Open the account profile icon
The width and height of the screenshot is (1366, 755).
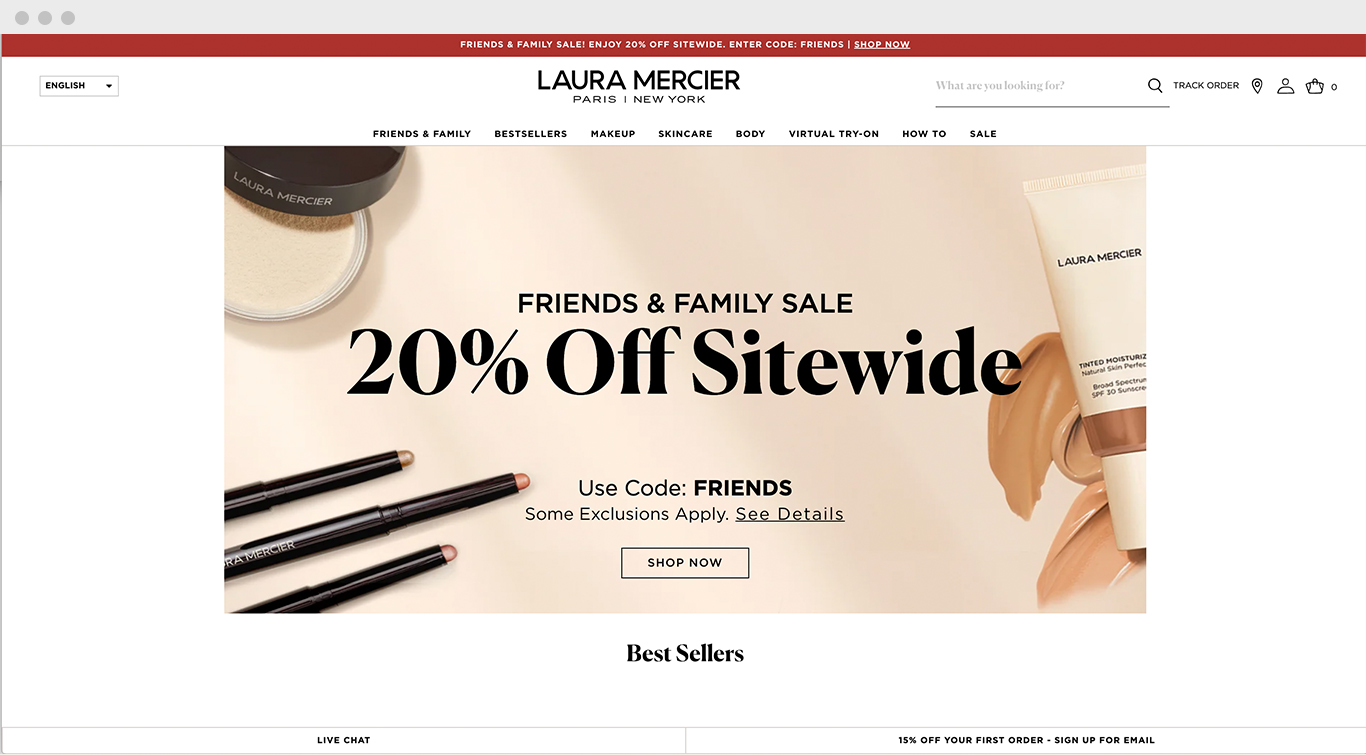pyautogui.click(x=1286, y=86)
